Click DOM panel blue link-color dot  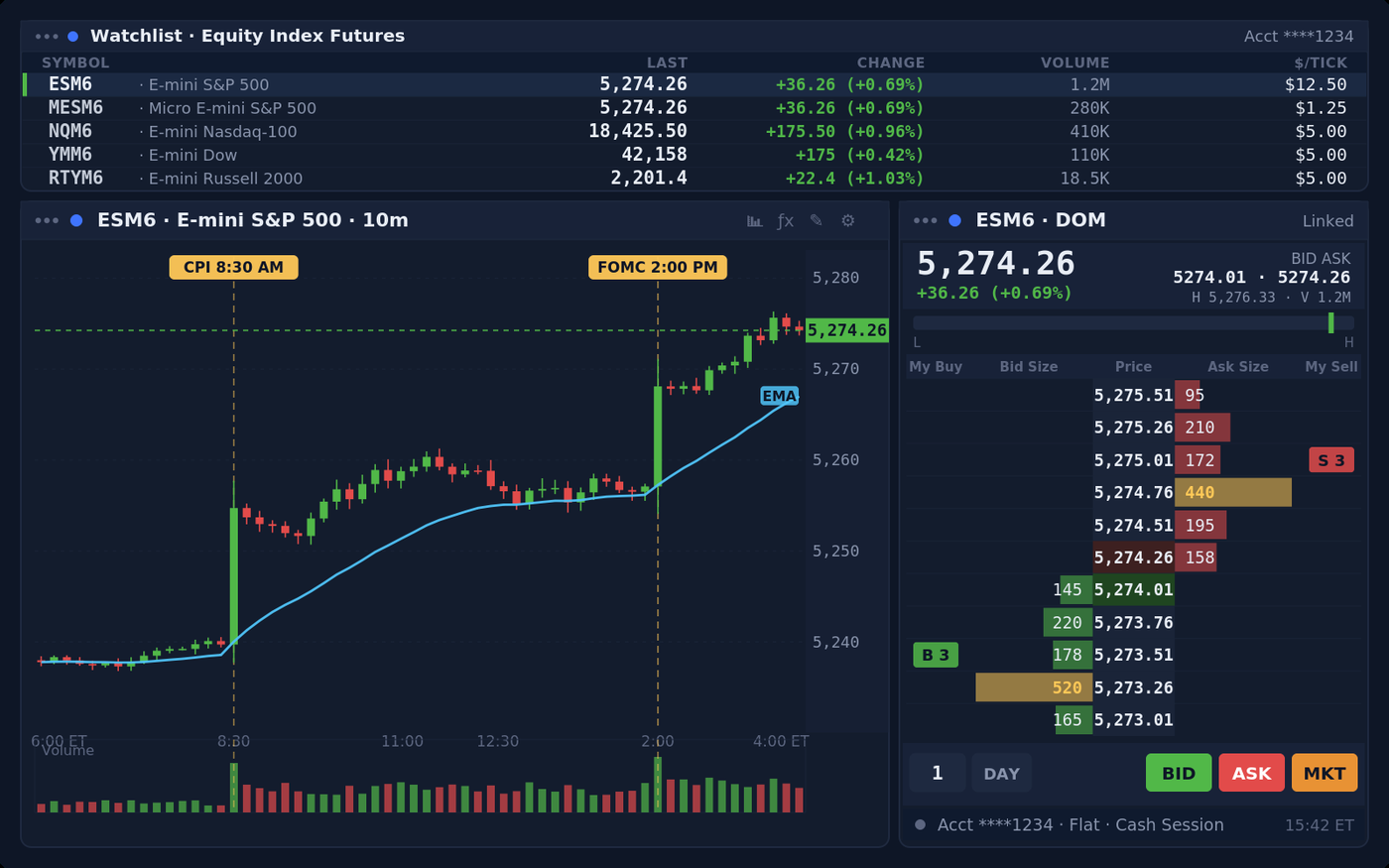954,220
